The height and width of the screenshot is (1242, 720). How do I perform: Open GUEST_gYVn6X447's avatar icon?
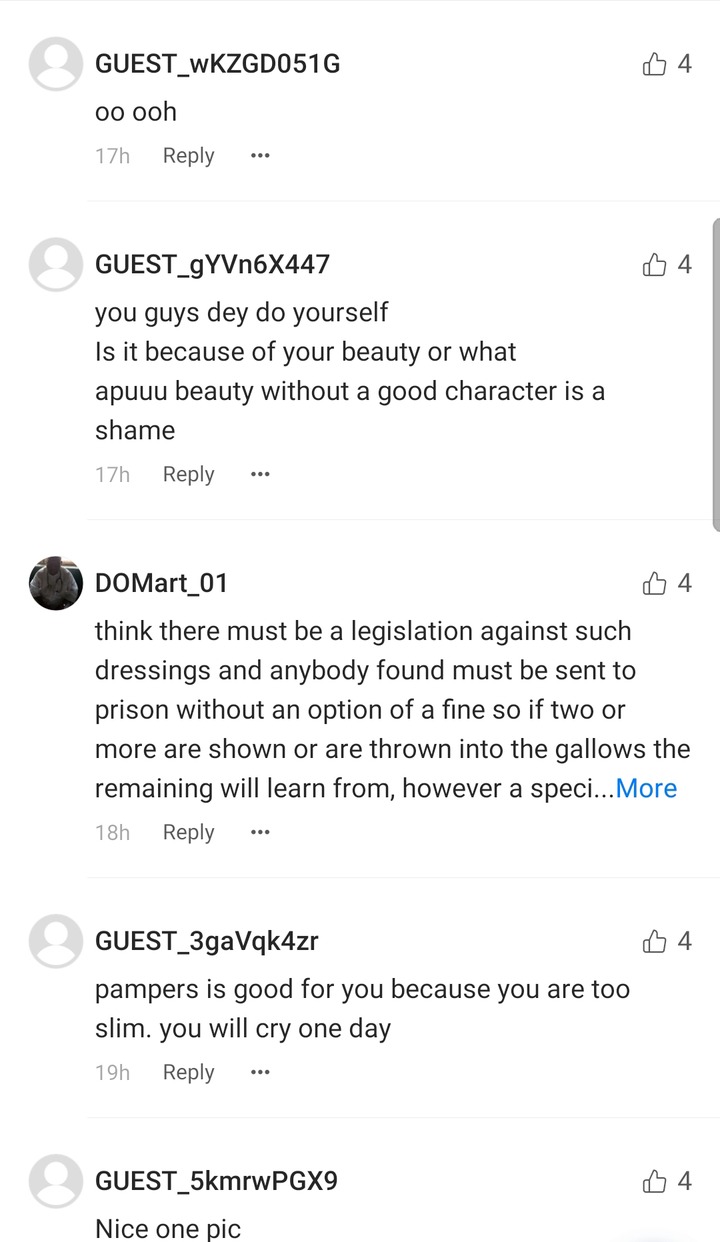coord(56,264)
